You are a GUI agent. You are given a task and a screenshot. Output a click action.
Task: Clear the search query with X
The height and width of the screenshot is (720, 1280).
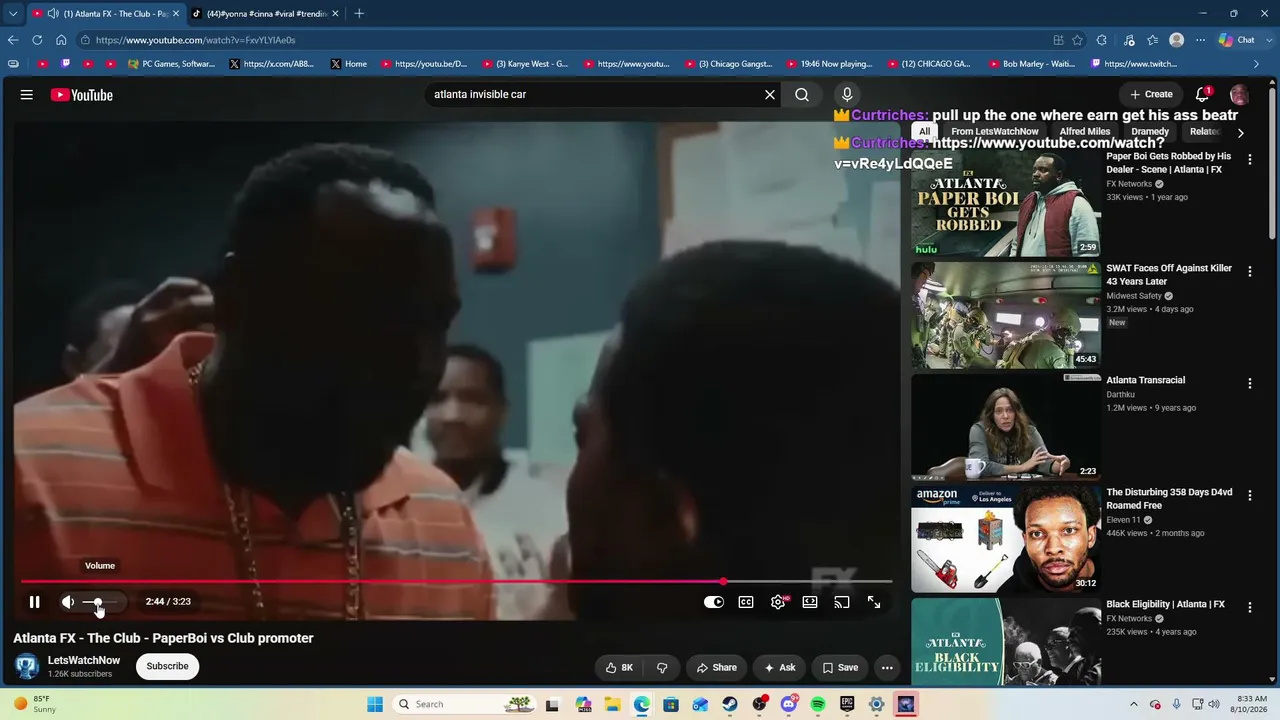[x=770, y=95]
